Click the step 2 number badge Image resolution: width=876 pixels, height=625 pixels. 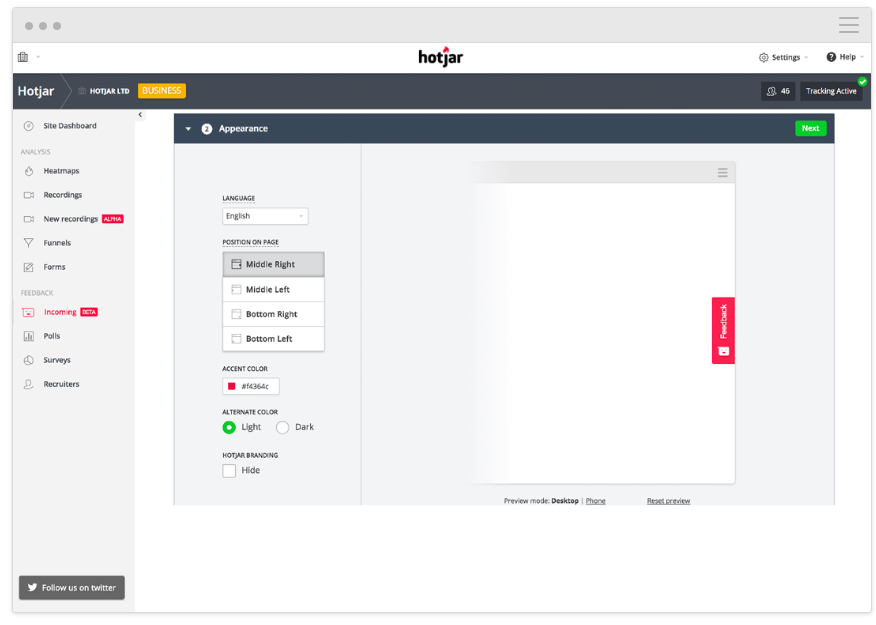tap(207, 129)
